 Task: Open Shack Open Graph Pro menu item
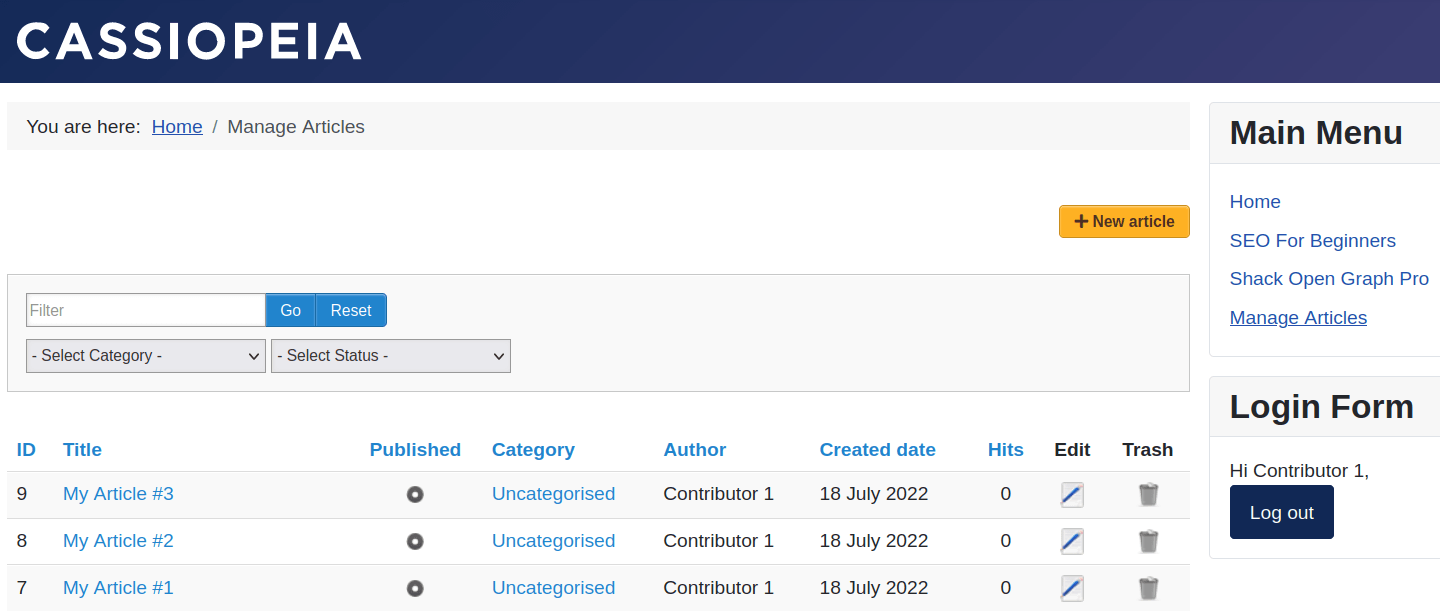(1329, 279)
